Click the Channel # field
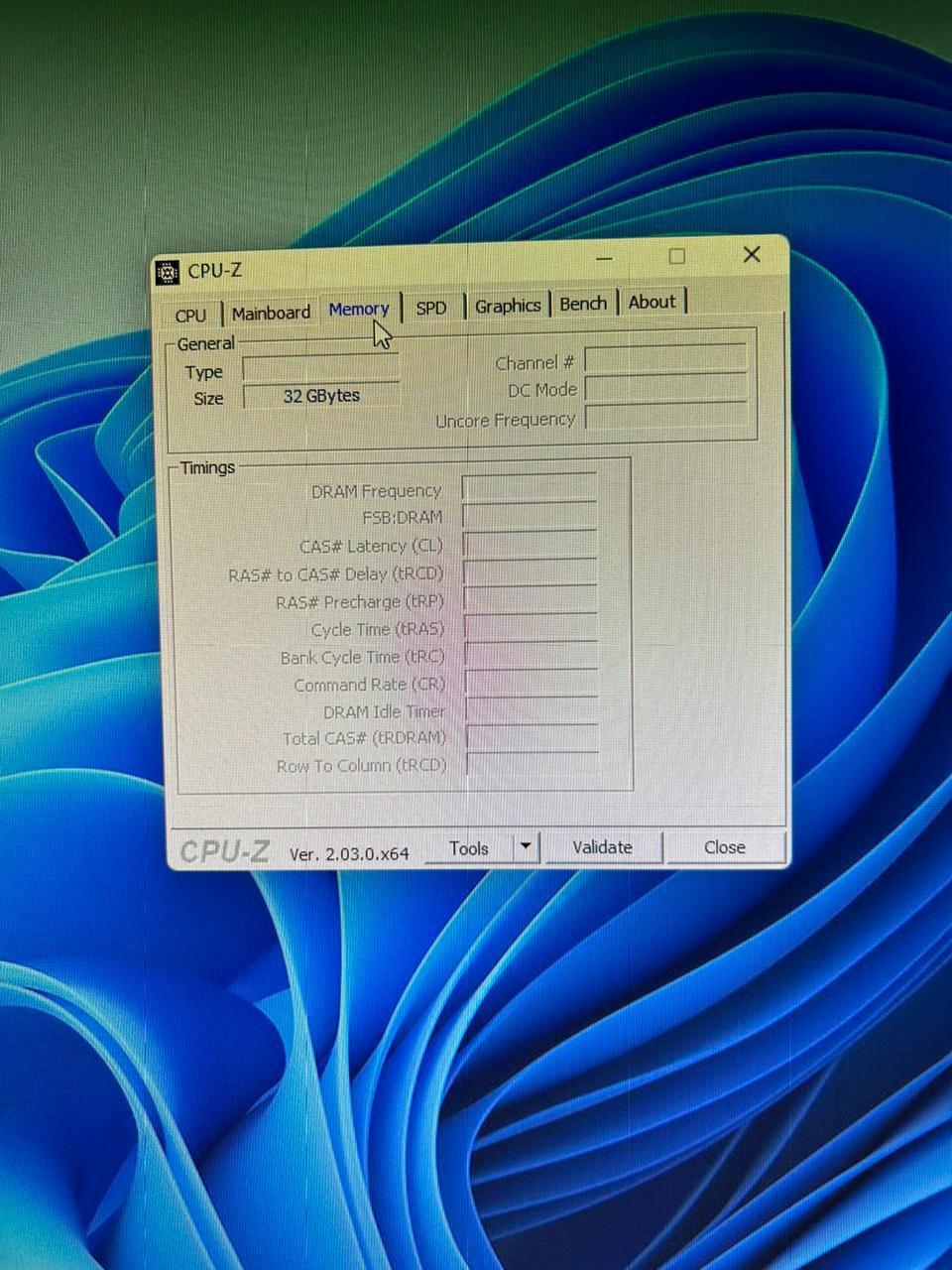The image size is (952, 1270). tap(665, 358)
